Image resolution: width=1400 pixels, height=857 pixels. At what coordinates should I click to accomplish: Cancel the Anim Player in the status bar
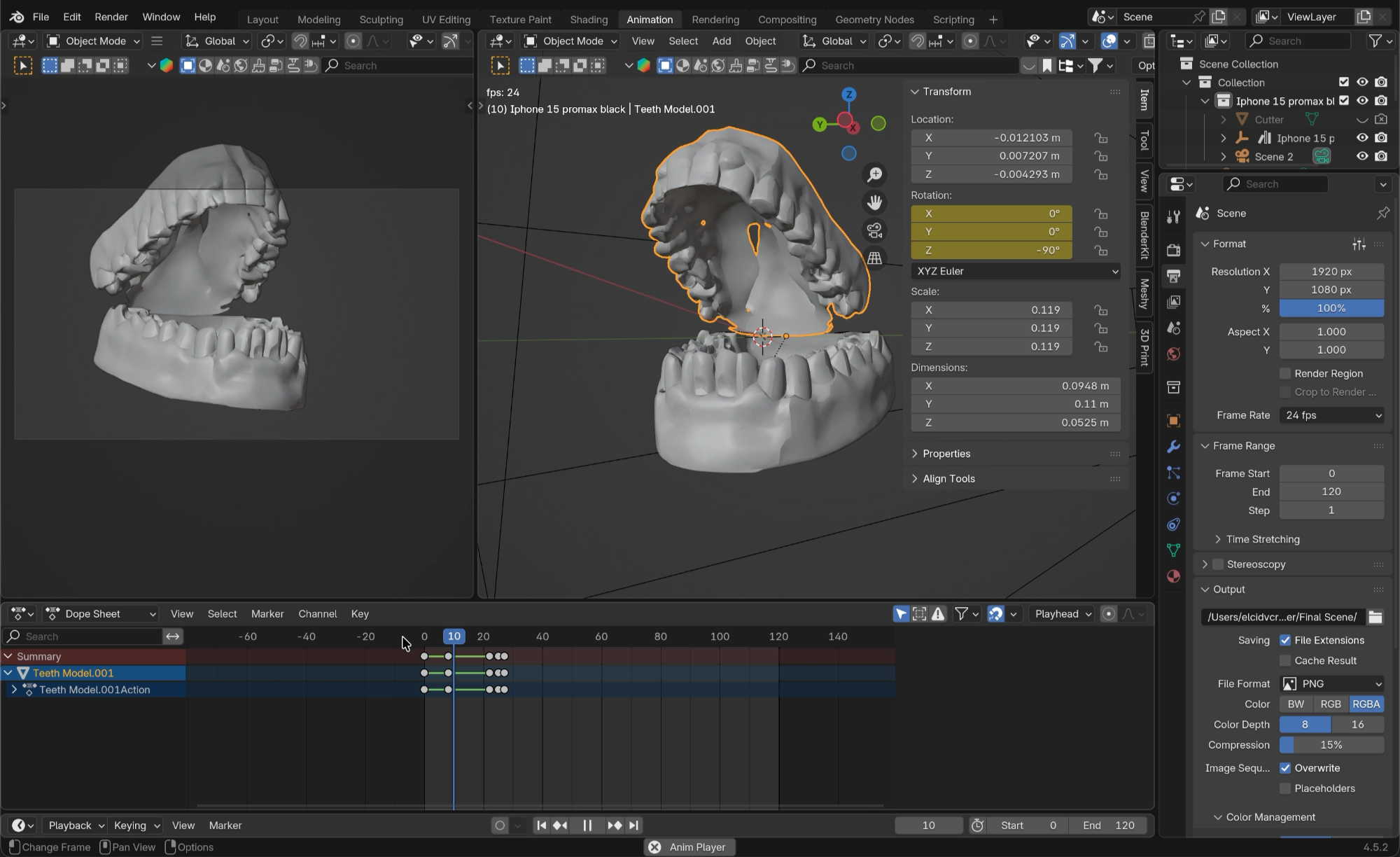[x=654, y=847]
